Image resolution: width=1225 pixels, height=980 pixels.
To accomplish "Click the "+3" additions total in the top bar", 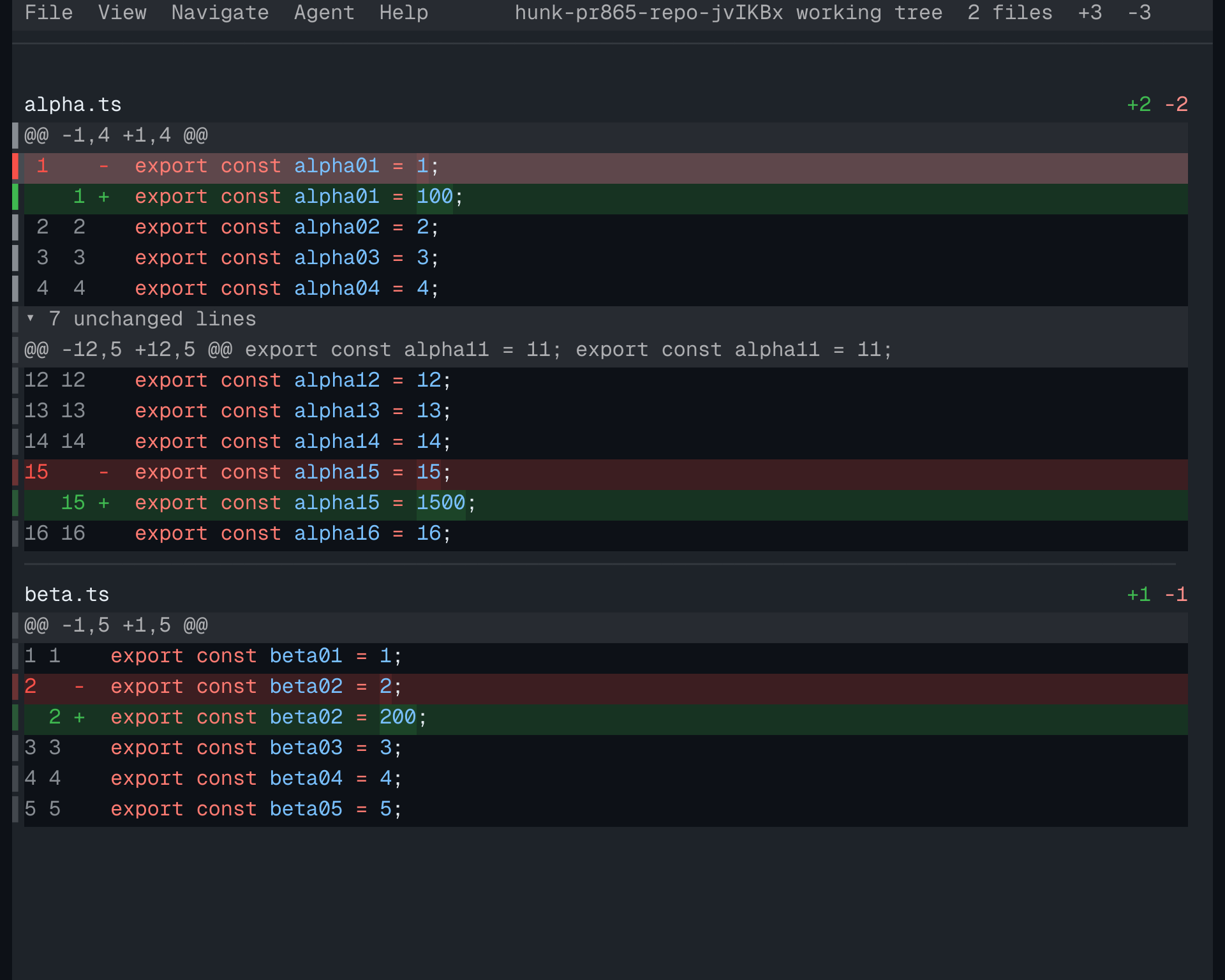I will (1090, 13).
